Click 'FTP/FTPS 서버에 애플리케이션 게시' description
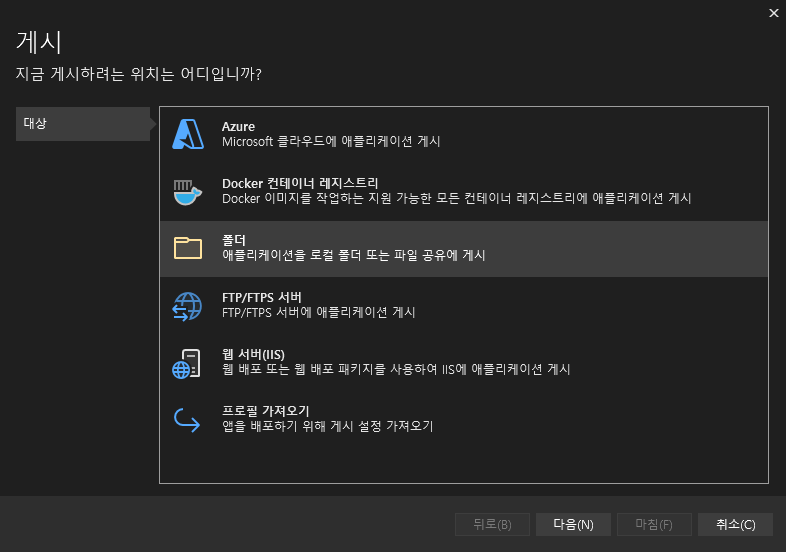Image resolution: width=786 pixels, height=552 pixels. [x=318, y=312]
